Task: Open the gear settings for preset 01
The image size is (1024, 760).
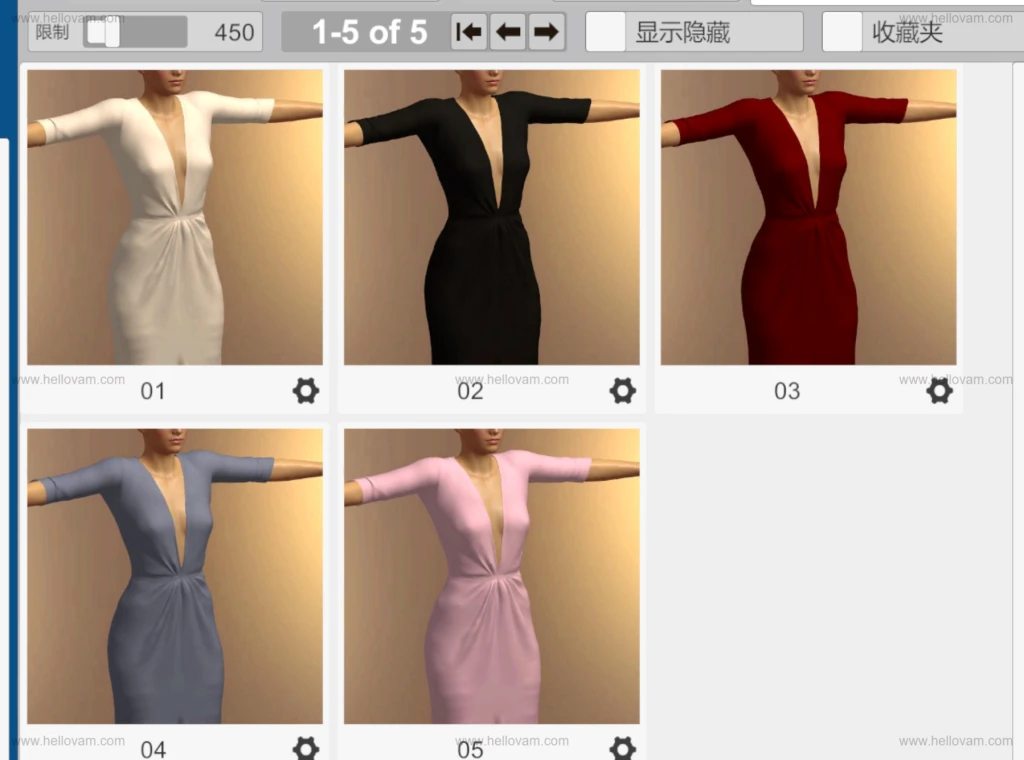Action: 306,391
